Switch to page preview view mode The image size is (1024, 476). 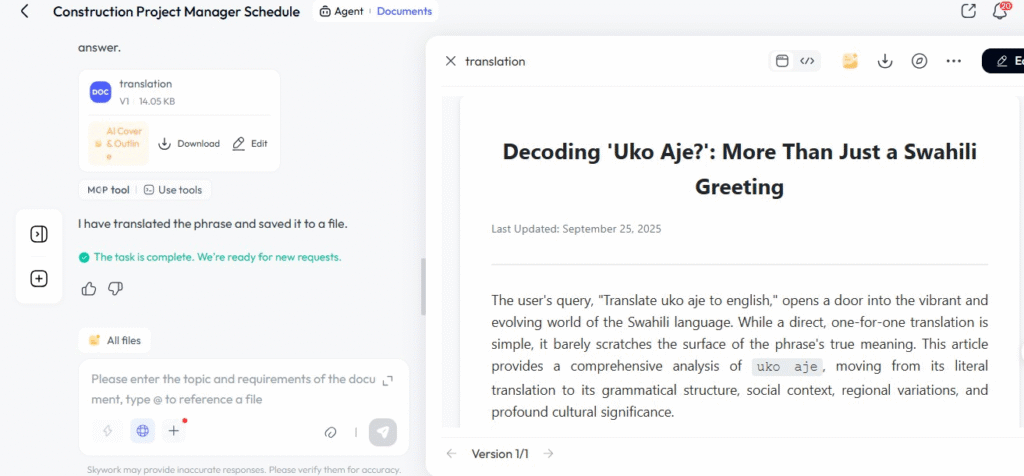point(783,61)
